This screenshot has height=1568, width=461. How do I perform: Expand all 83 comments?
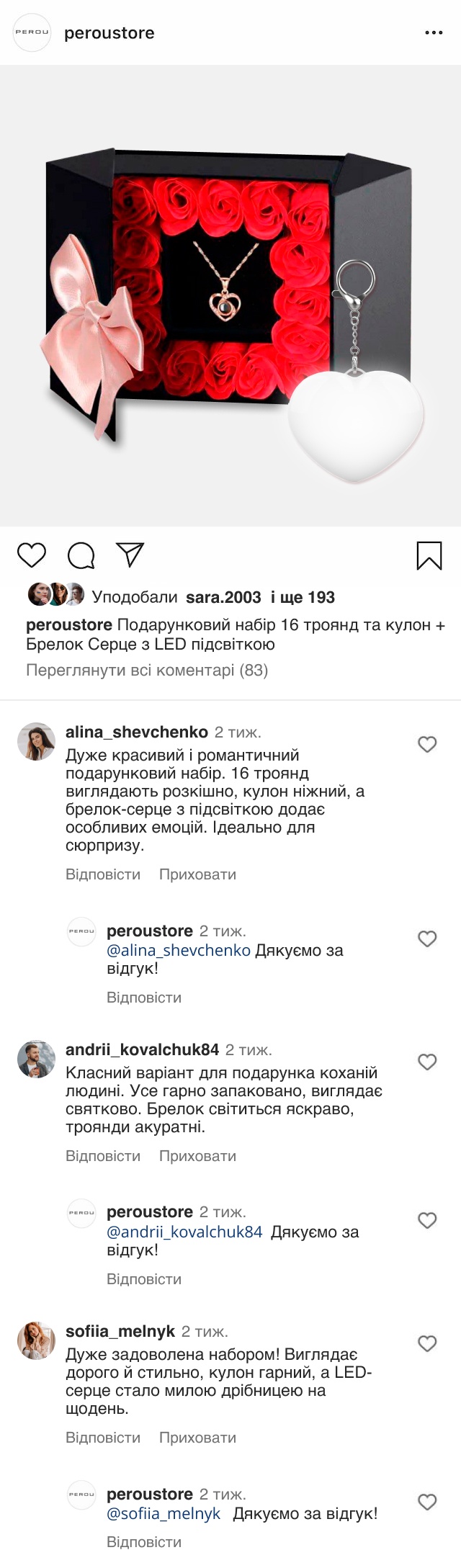[147, 671]
